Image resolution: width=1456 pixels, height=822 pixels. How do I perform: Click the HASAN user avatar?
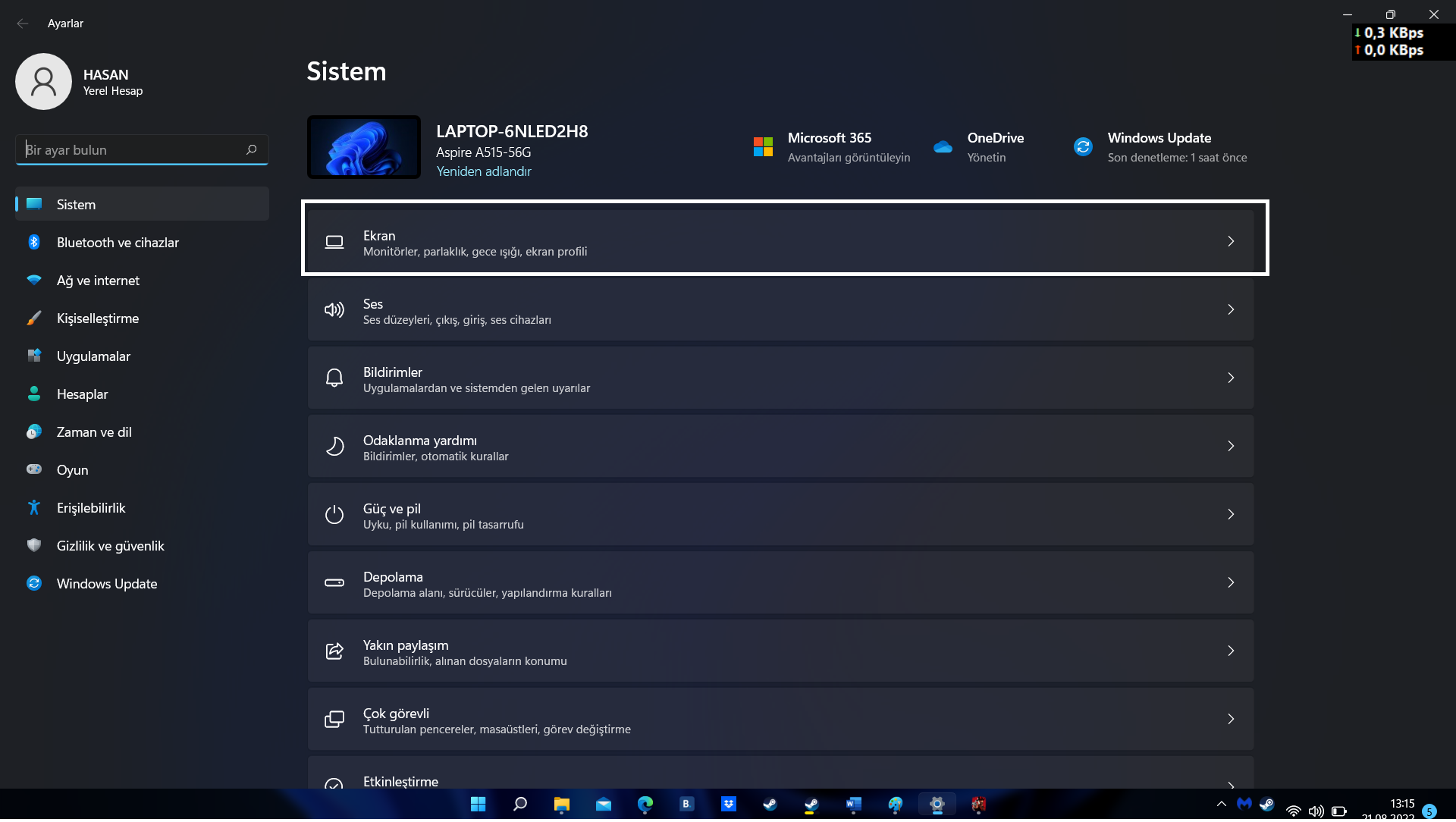(x=43, y=82)
